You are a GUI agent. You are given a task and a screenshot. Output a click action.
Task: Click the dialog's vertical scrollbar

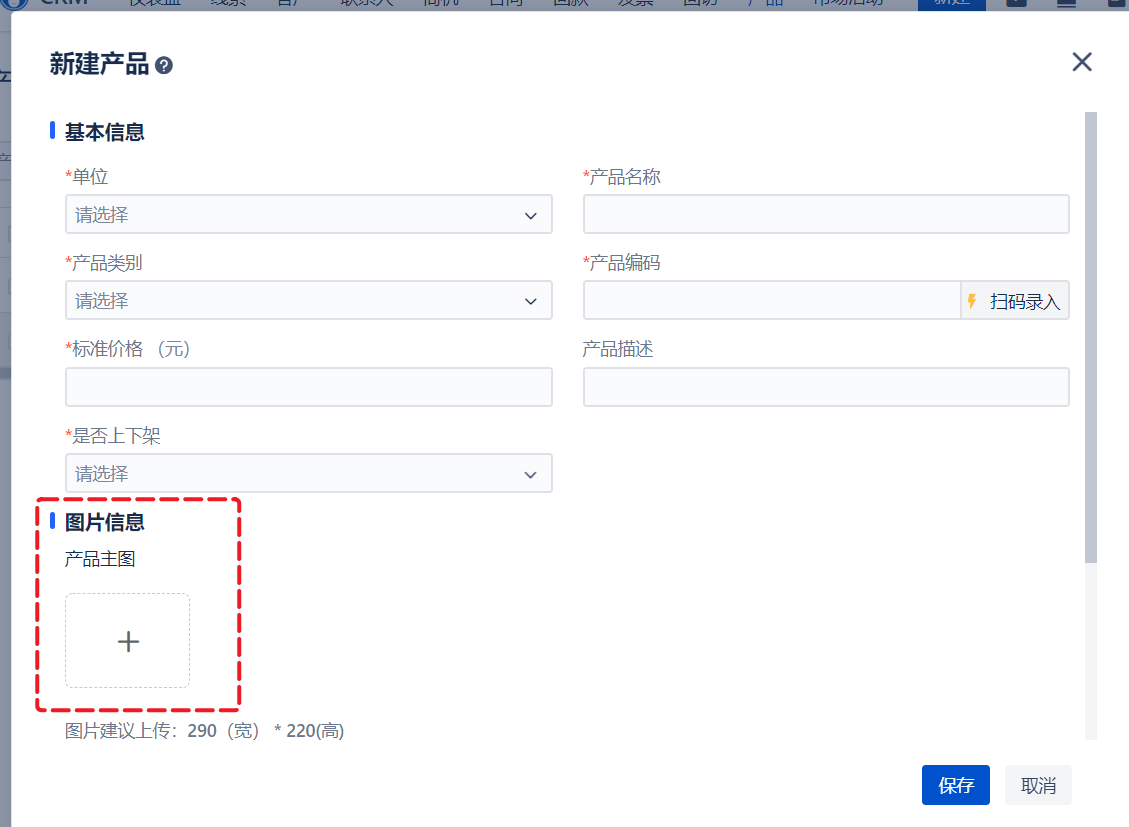[x=1091, y=338]
